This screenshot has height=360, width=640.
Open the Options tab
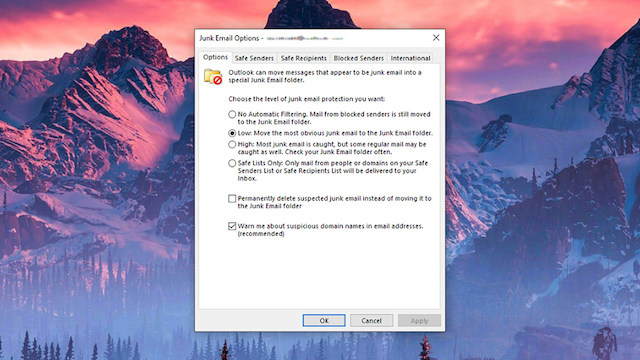(216, 57)
